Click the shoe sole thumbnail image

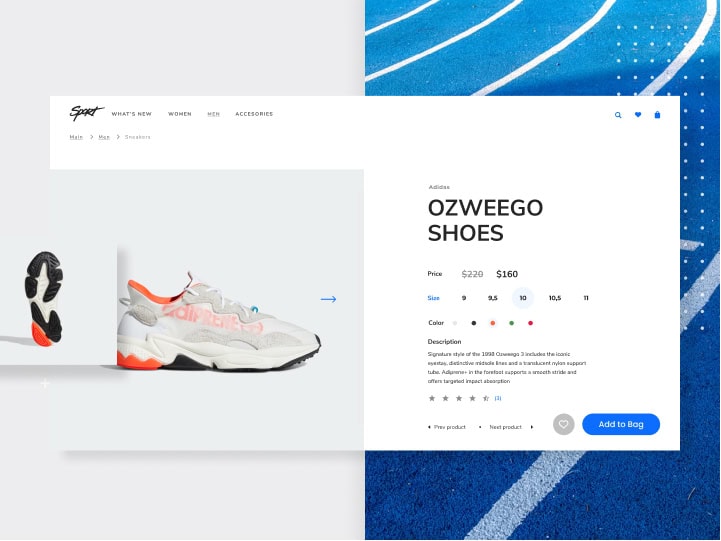tap(44, 299)
